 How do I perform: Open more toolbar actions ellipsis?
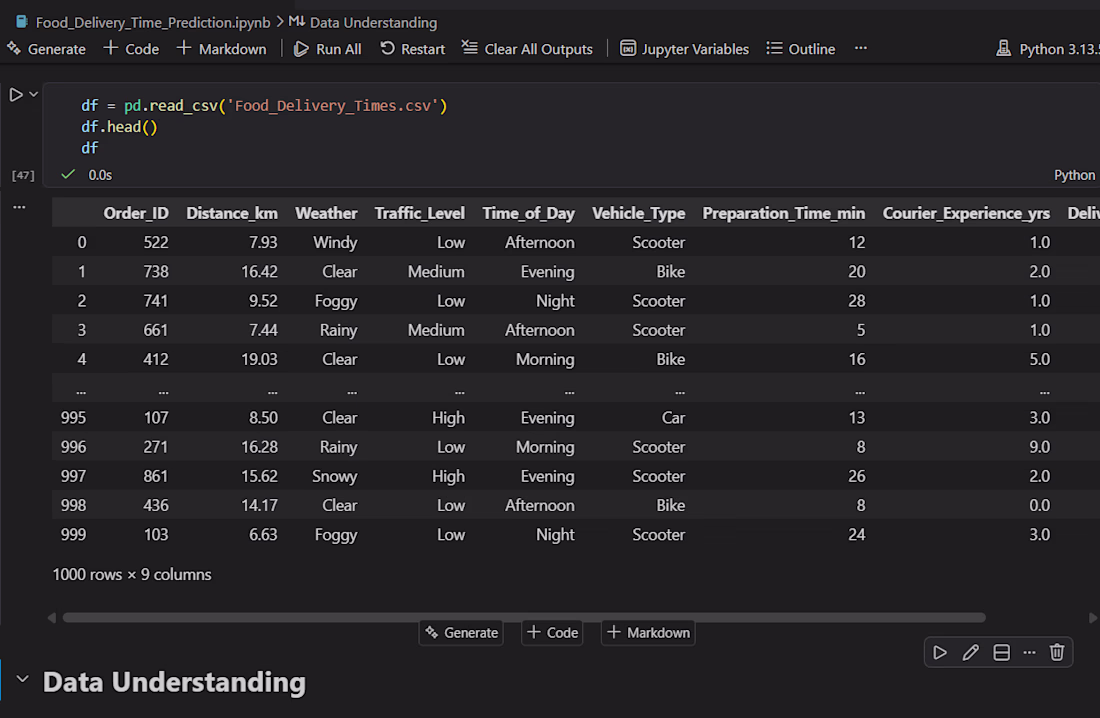tap(861, 48)
